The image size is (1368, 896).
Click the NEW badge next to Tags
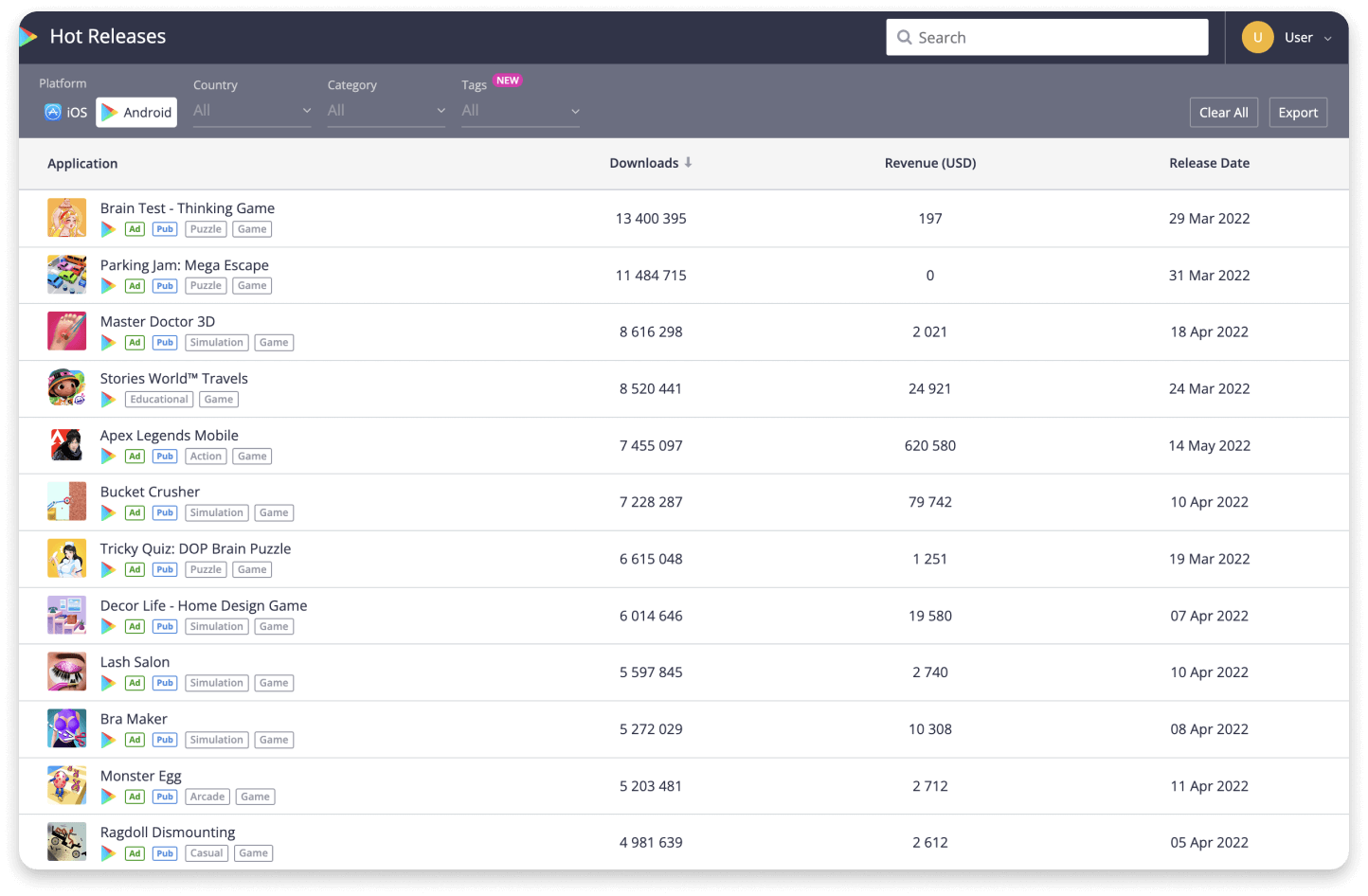tap(508, 81)
